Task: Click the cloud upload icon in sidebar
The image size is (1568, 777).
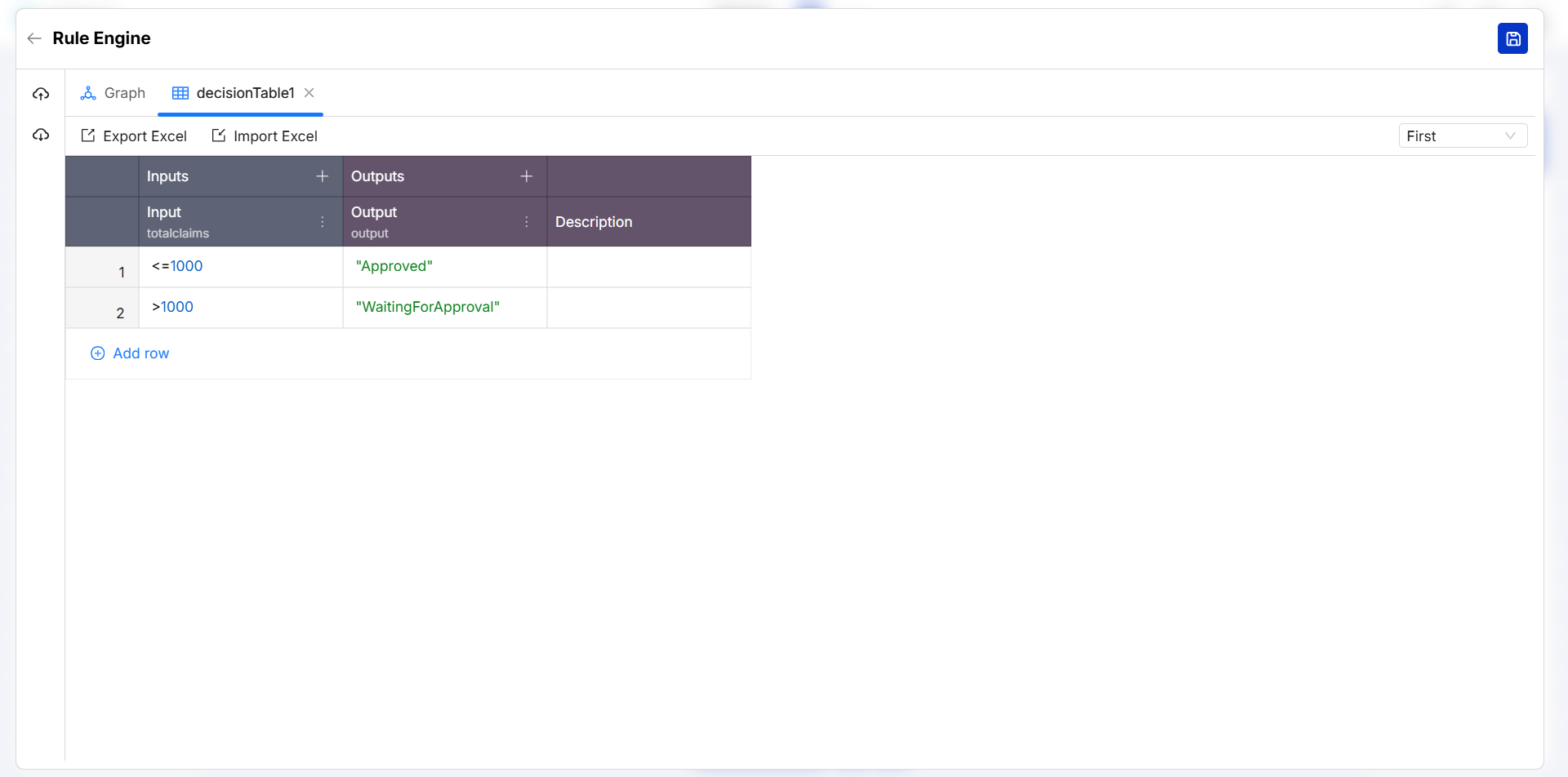Action: (x=41, y=94)
